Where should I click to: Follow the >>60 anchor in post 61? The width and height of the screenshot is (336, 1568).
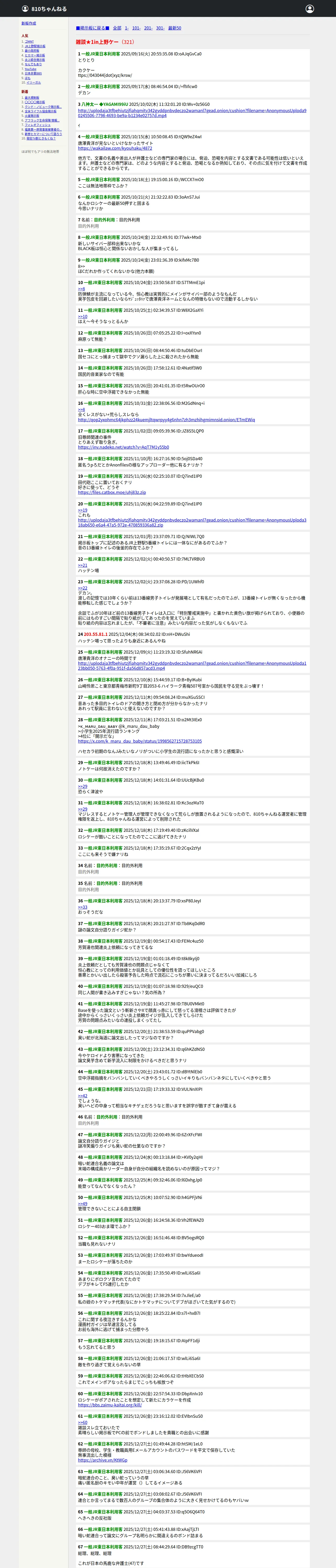click(82, 1422)
